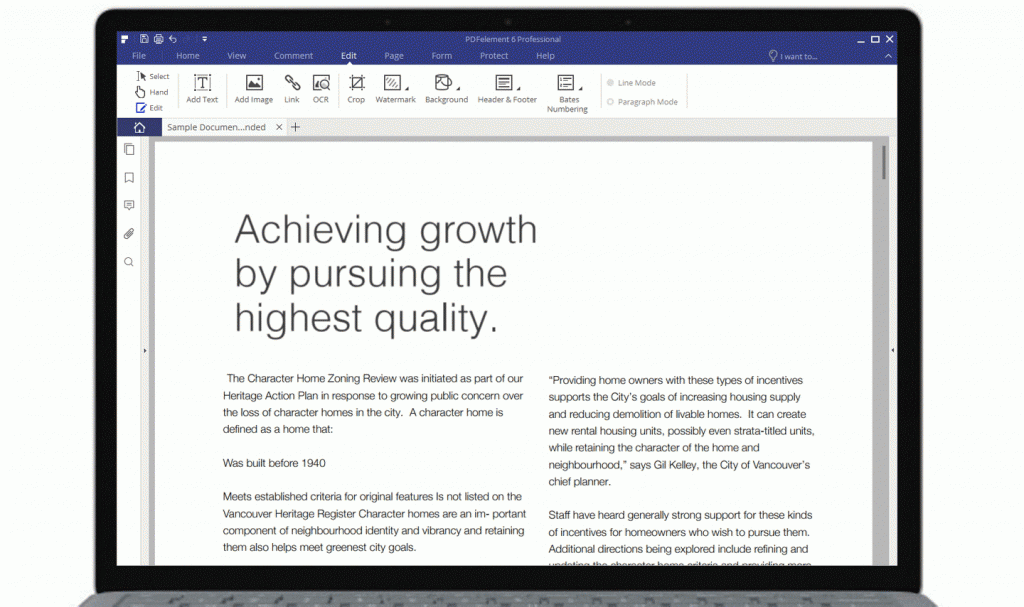Expand the Header & Footer dropdown arrow

[519, 88]
